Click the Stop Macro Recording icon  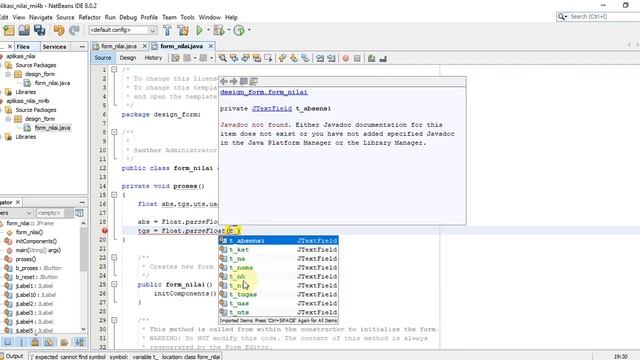pyautogui.click(x=357, y=58)
